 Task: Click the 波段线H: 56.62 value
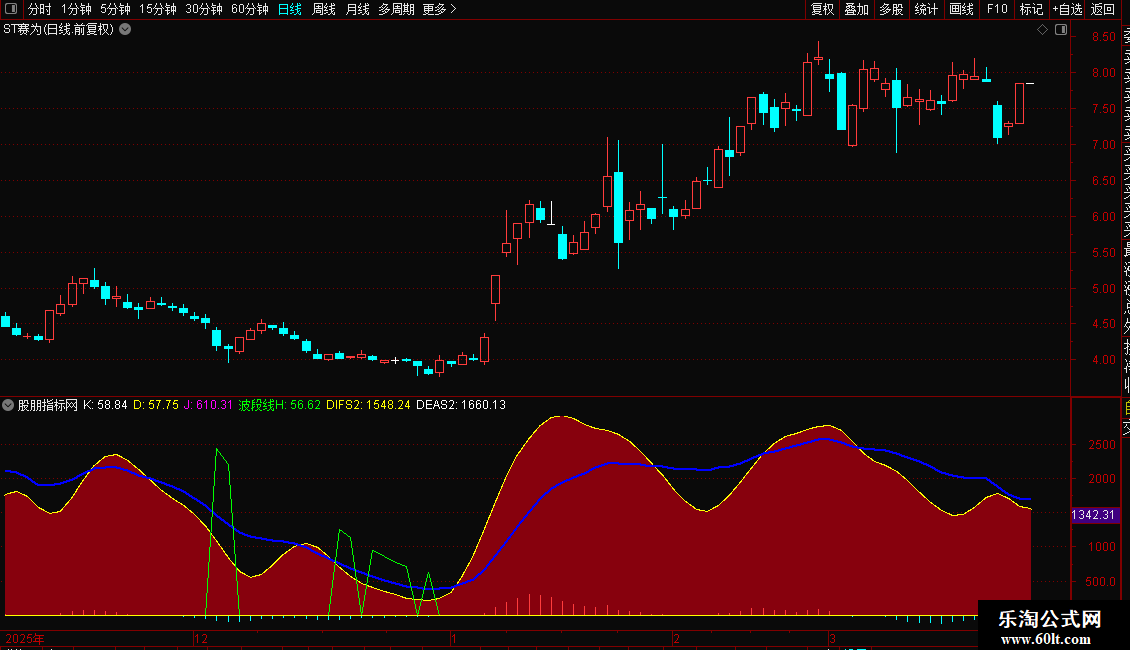pyautogui.click(x=280, y=405)
